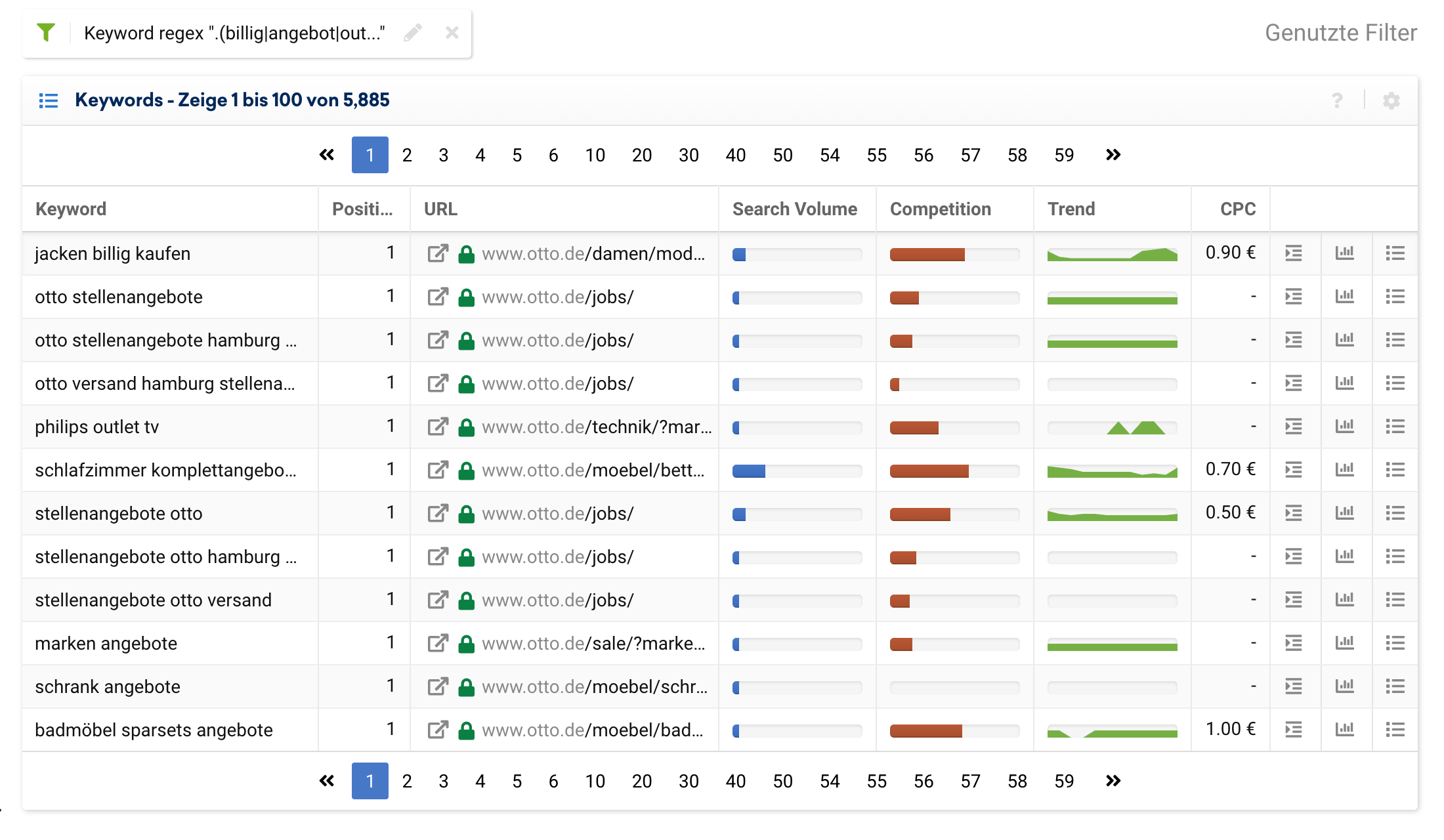This screenshot has height=840, width=1444.
Task: Show SERP details for stellenangebote otto
Action: [x=1293, y=513]
